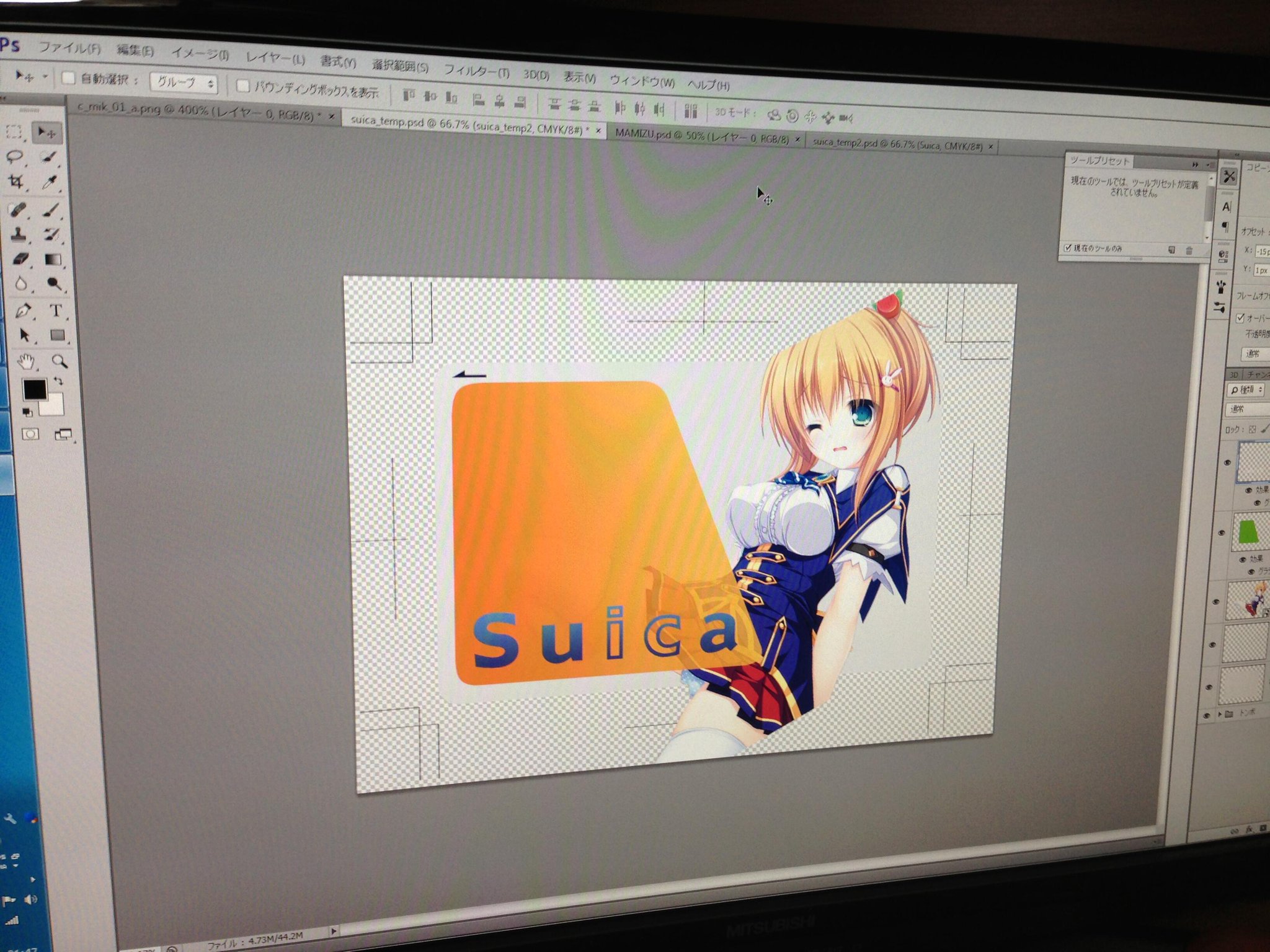
Task: Toggle Quick Mask mode
Action: pyautogui.click(x=30, y=434)
